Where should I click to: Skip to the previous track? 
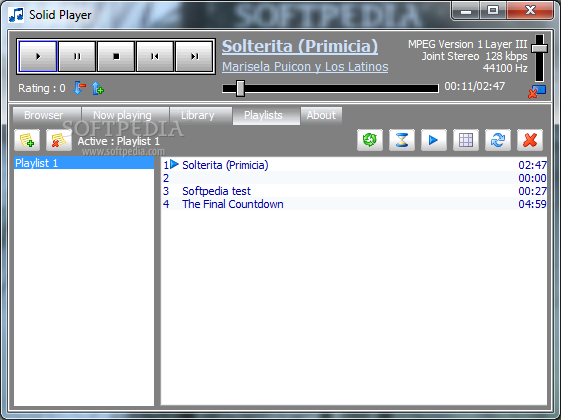point(155,57)
